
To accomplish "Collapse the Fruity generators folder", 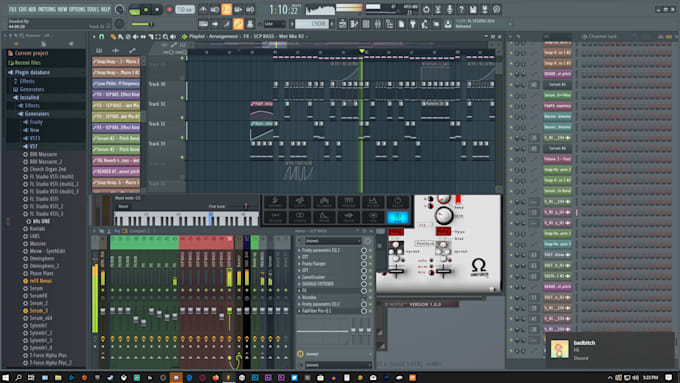I will [33, 122].
